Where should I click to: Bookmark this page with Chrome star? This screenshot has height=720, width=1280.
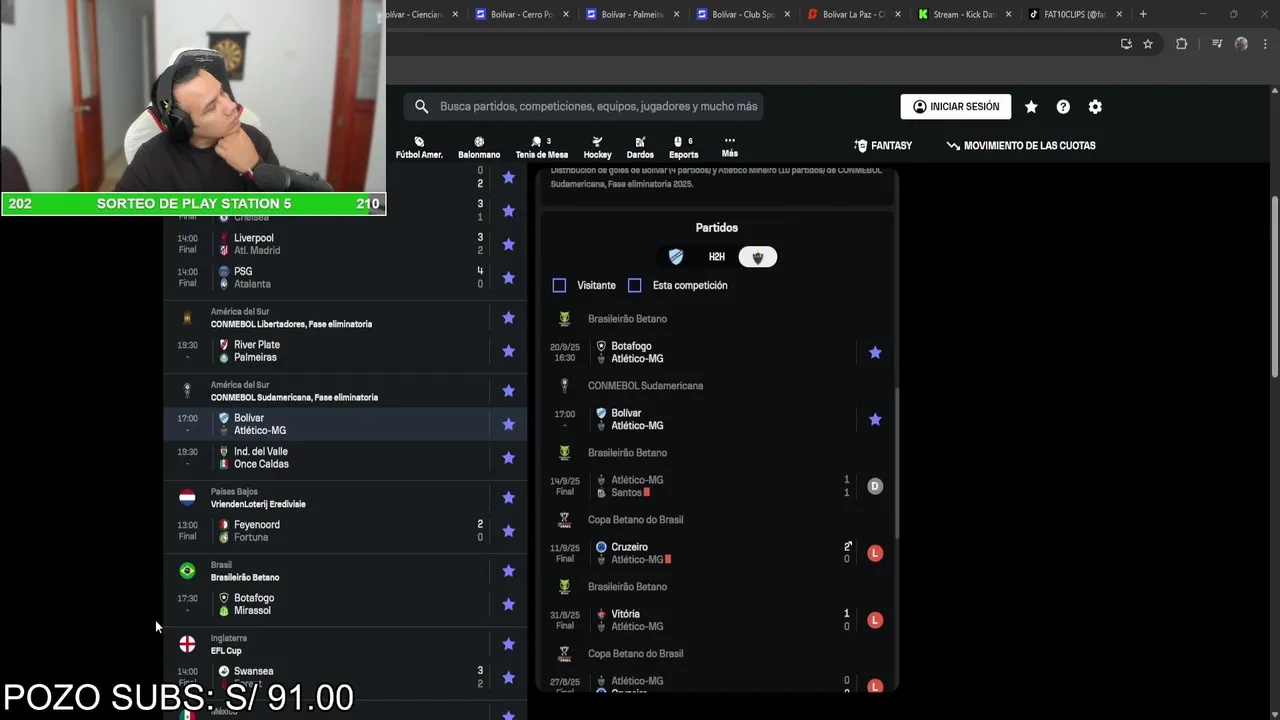click(x=1148, y=44)
